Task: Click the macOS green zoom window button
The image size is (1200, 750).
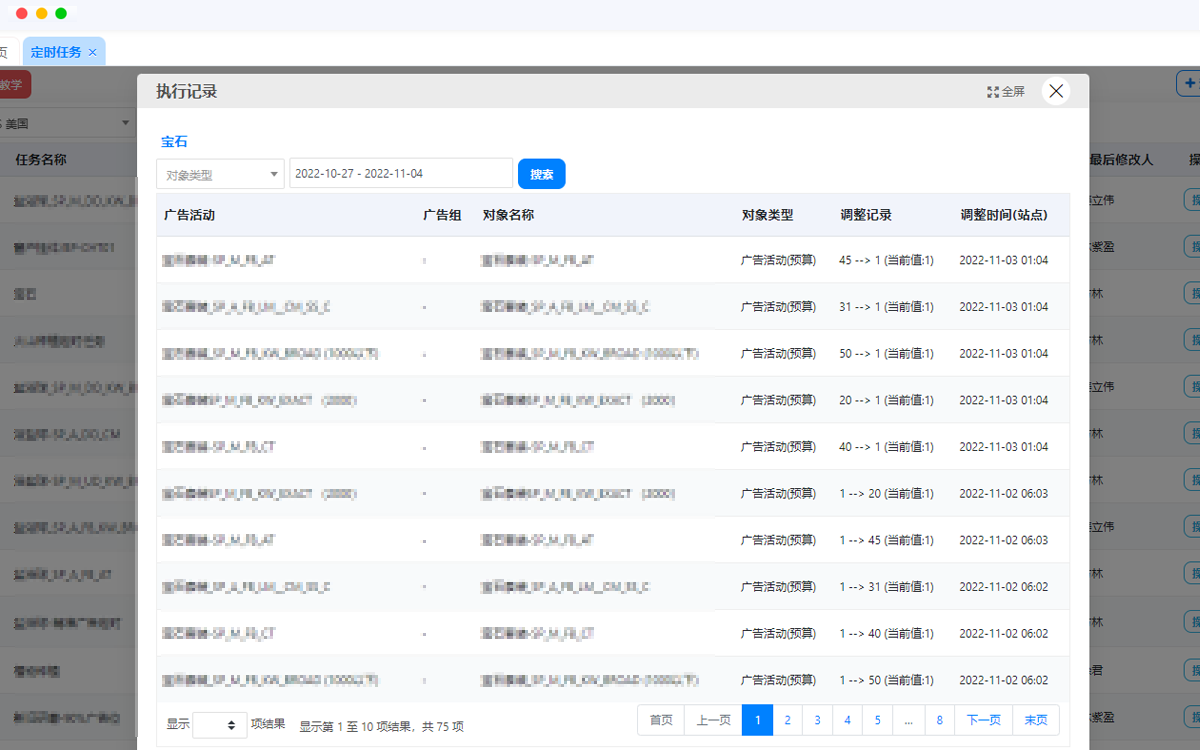Action: click(x=61, y=14)
